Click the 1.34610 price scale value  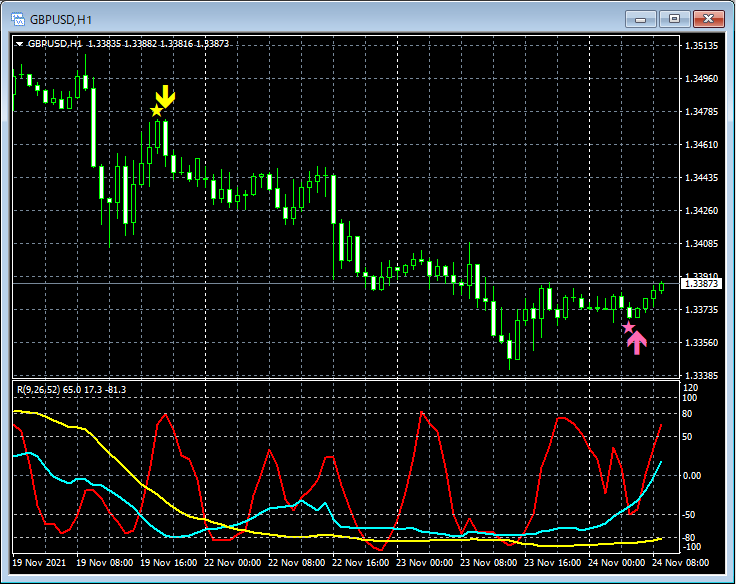[702, 145]
